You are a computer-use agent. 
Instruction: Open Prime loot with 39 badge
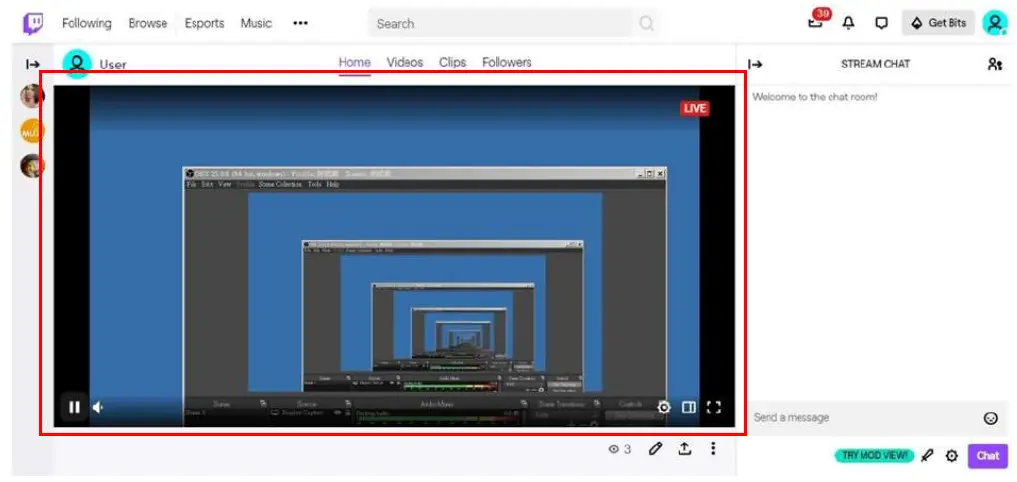(818, 19)
